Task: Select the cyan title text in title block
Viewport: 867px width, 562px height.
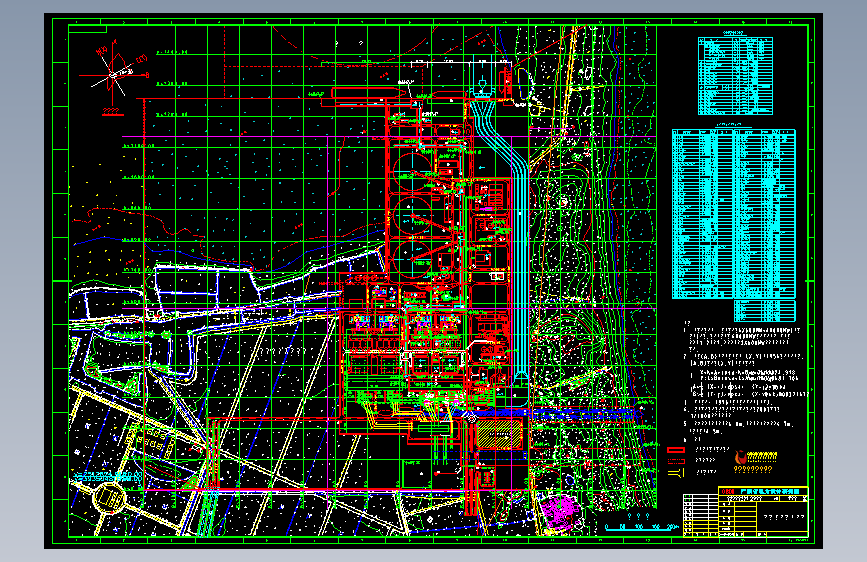Action: tap(769, 491)
